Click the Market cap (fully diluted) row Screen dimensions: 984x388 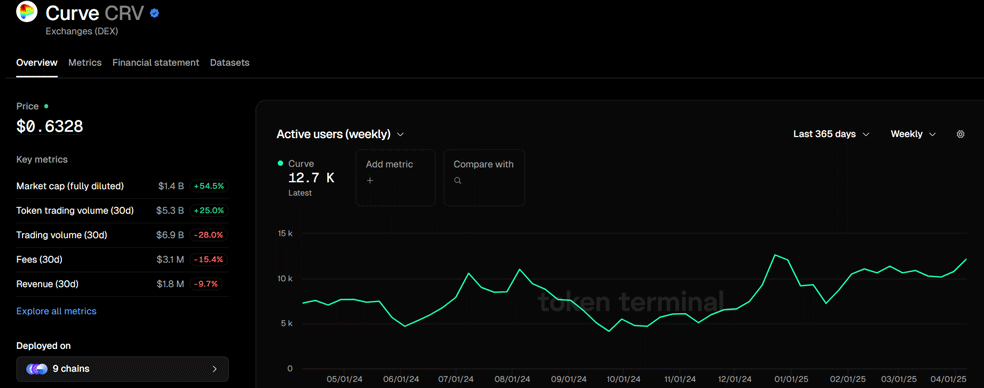click(122, 186)
